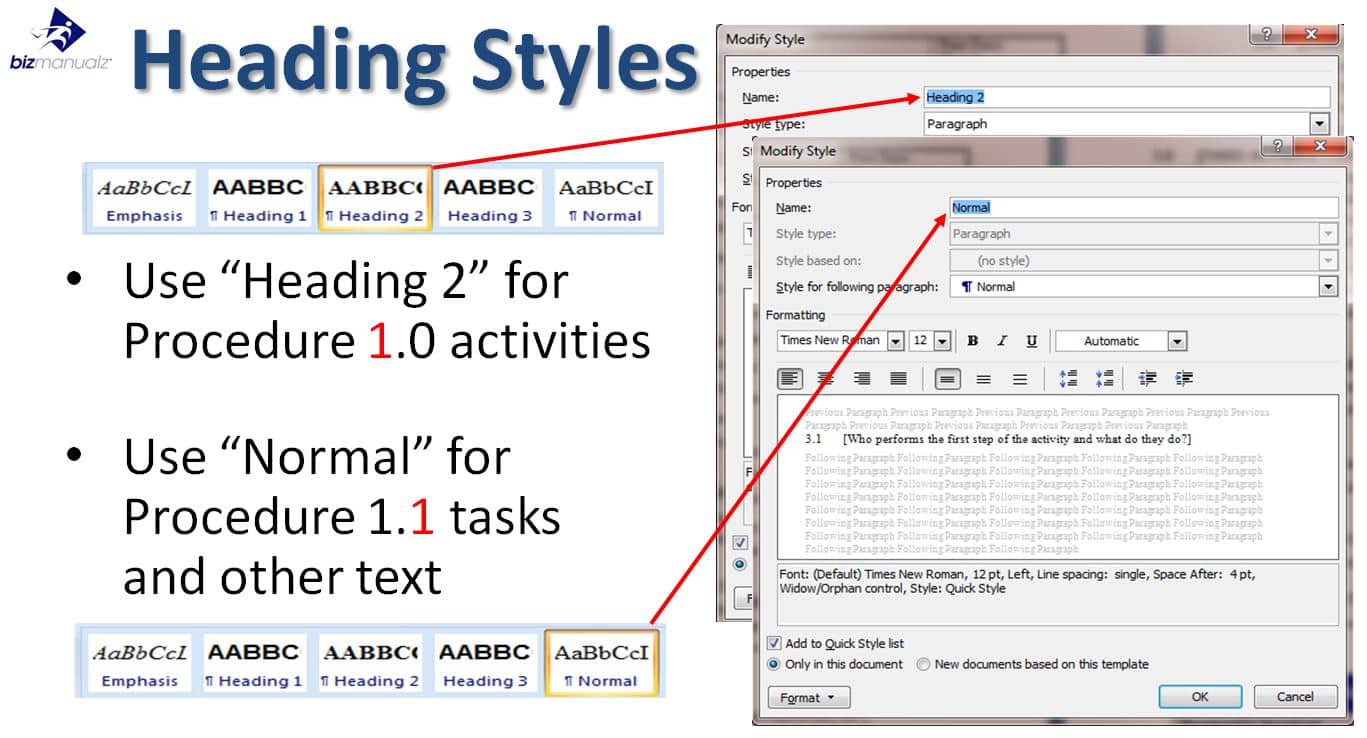Open the Format menu button

808,697
